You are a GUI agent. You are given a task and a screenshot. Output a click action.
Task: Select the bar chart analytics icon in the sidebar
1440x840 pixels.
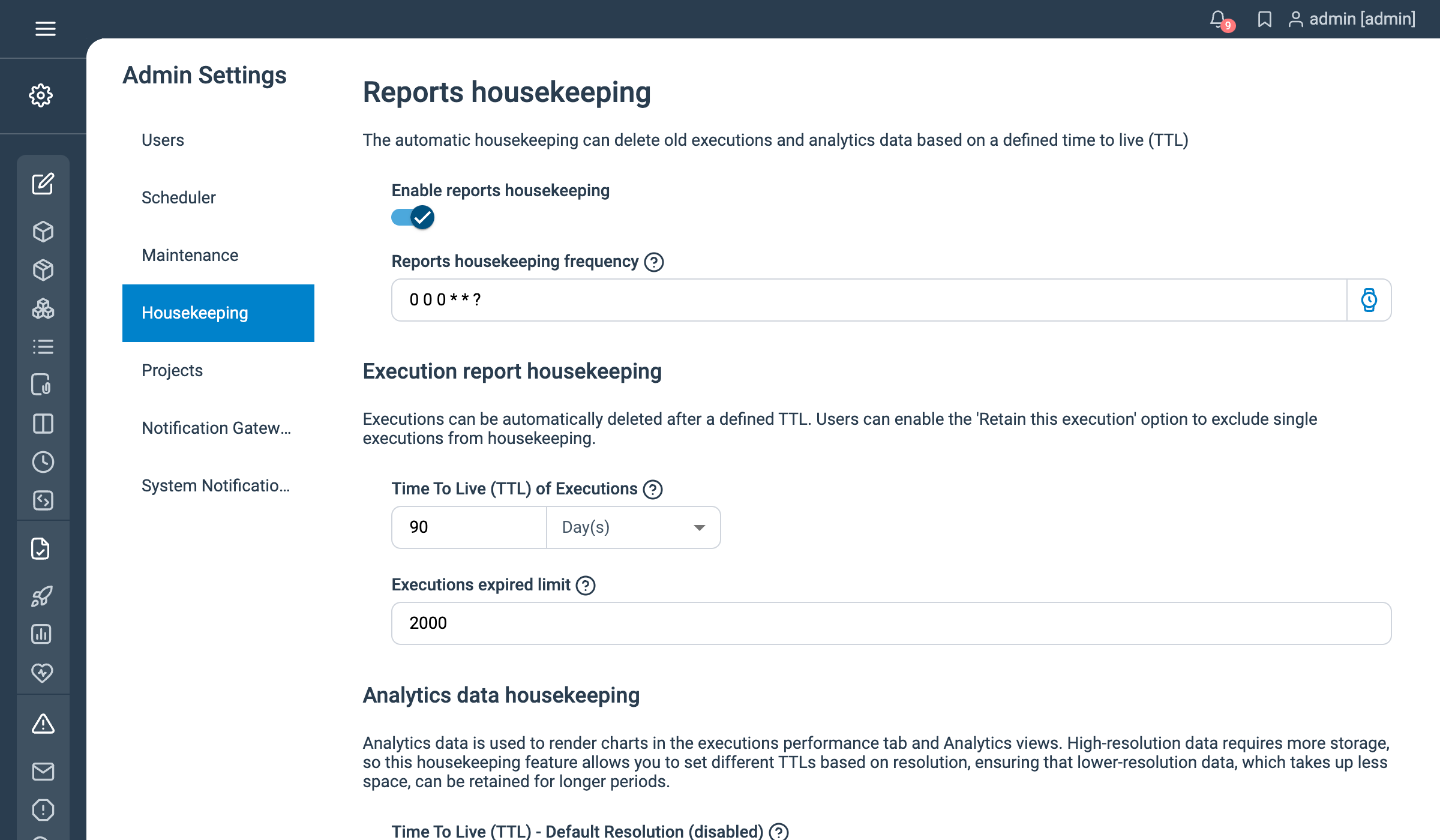(x=43, y=634)
